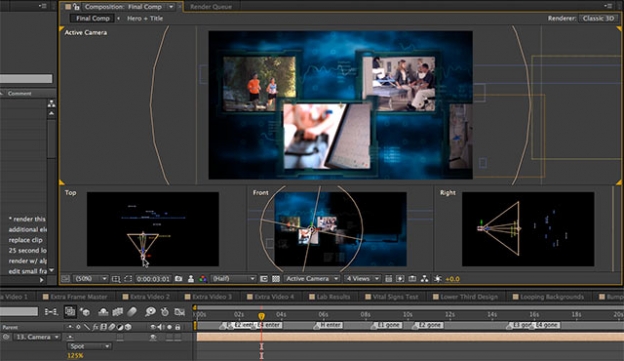624x361 pixels.
Task: Click the Final Comp breadcrumb button
Action: [92, 18]
